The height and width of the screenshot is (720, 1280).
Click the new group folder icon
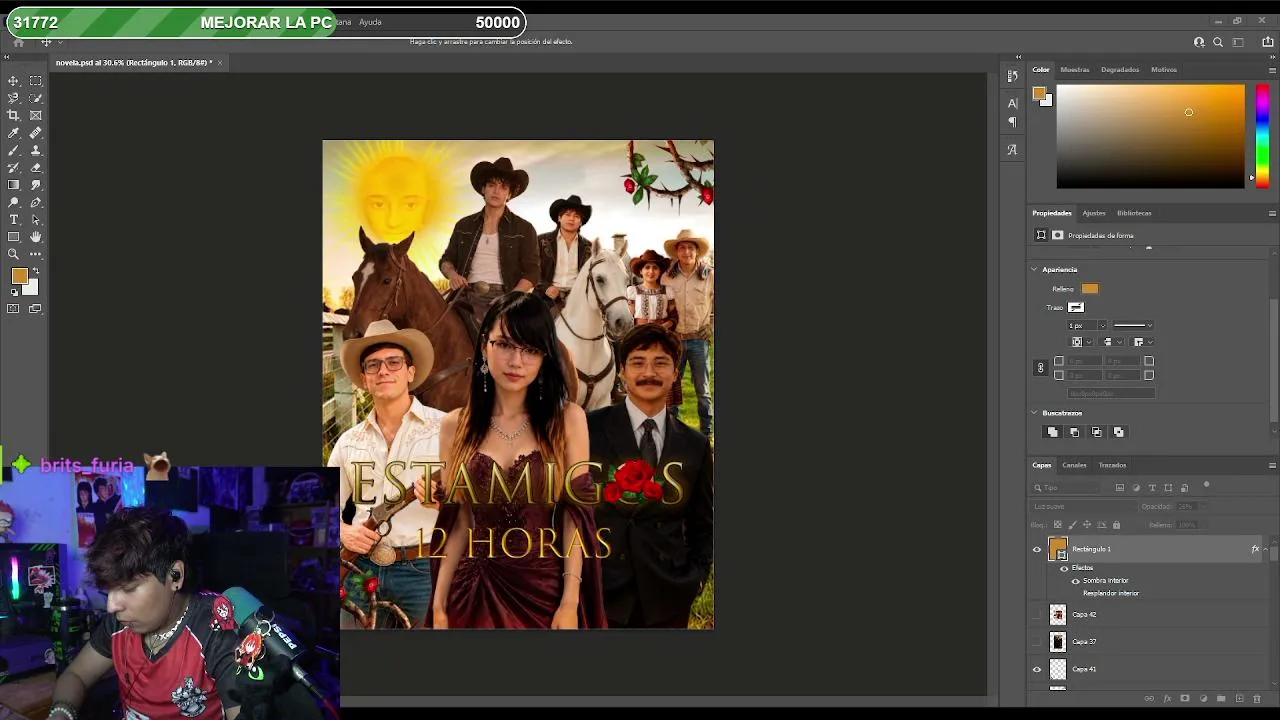(x=1221, y=699)
